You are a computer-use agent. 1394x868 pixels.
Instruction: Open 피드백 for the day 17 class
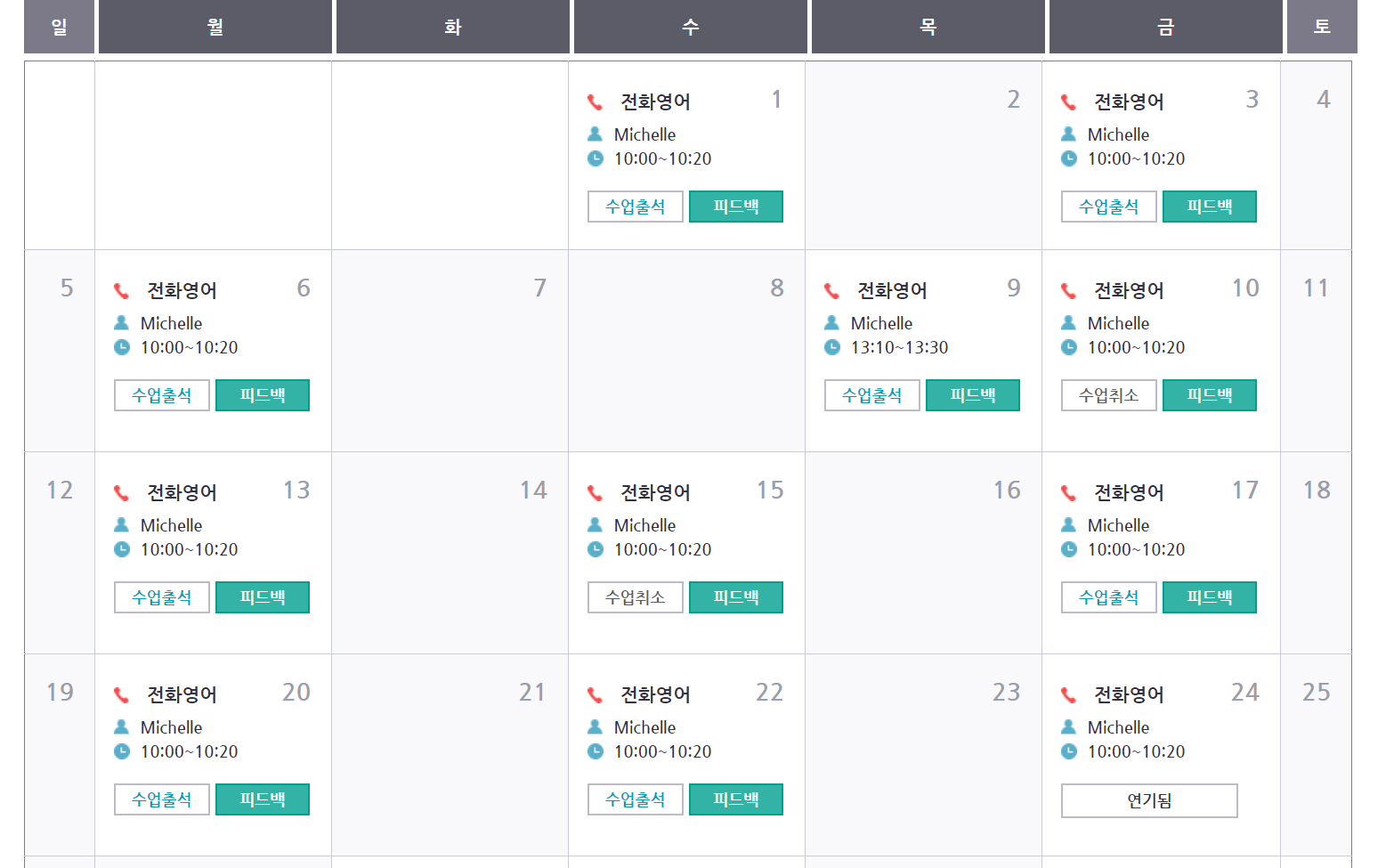[1210, 597]
